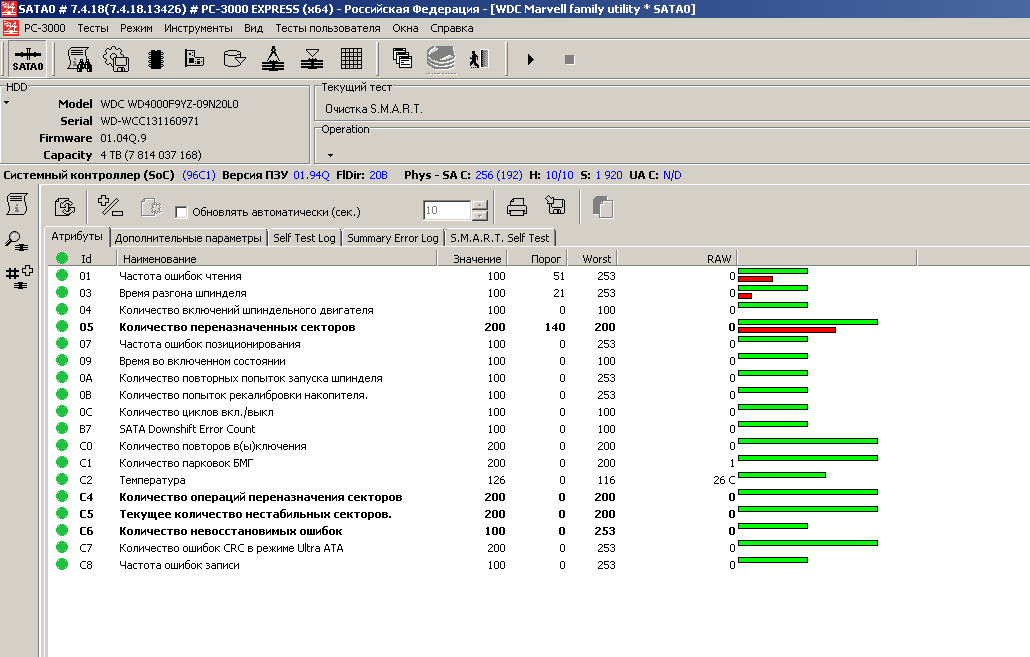Viewport: 1030px width, 657px height.
Task: Open the Справка menu
Action: [452, 28]
